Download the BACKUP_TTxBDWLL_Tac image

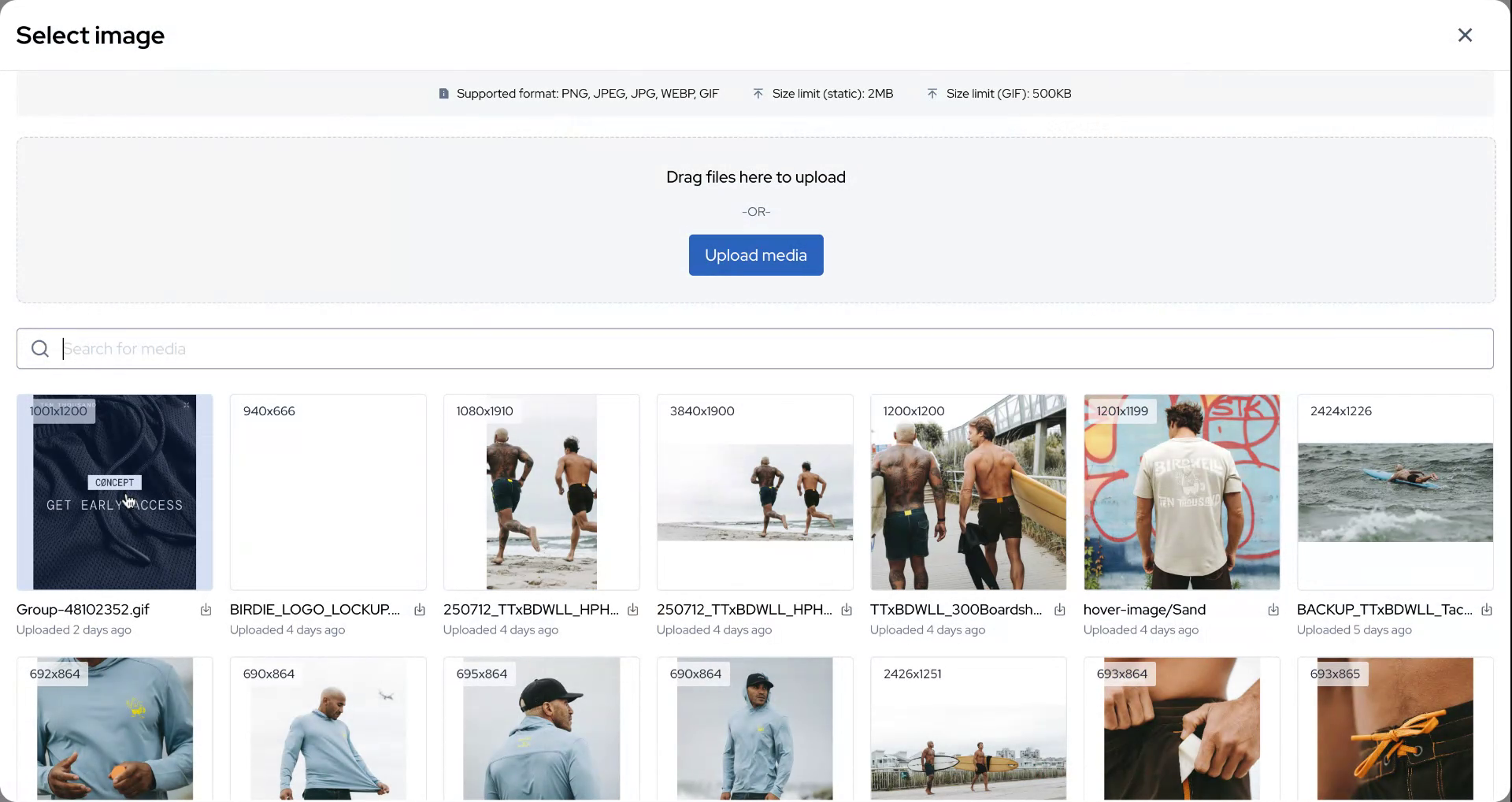point(1487,610)
